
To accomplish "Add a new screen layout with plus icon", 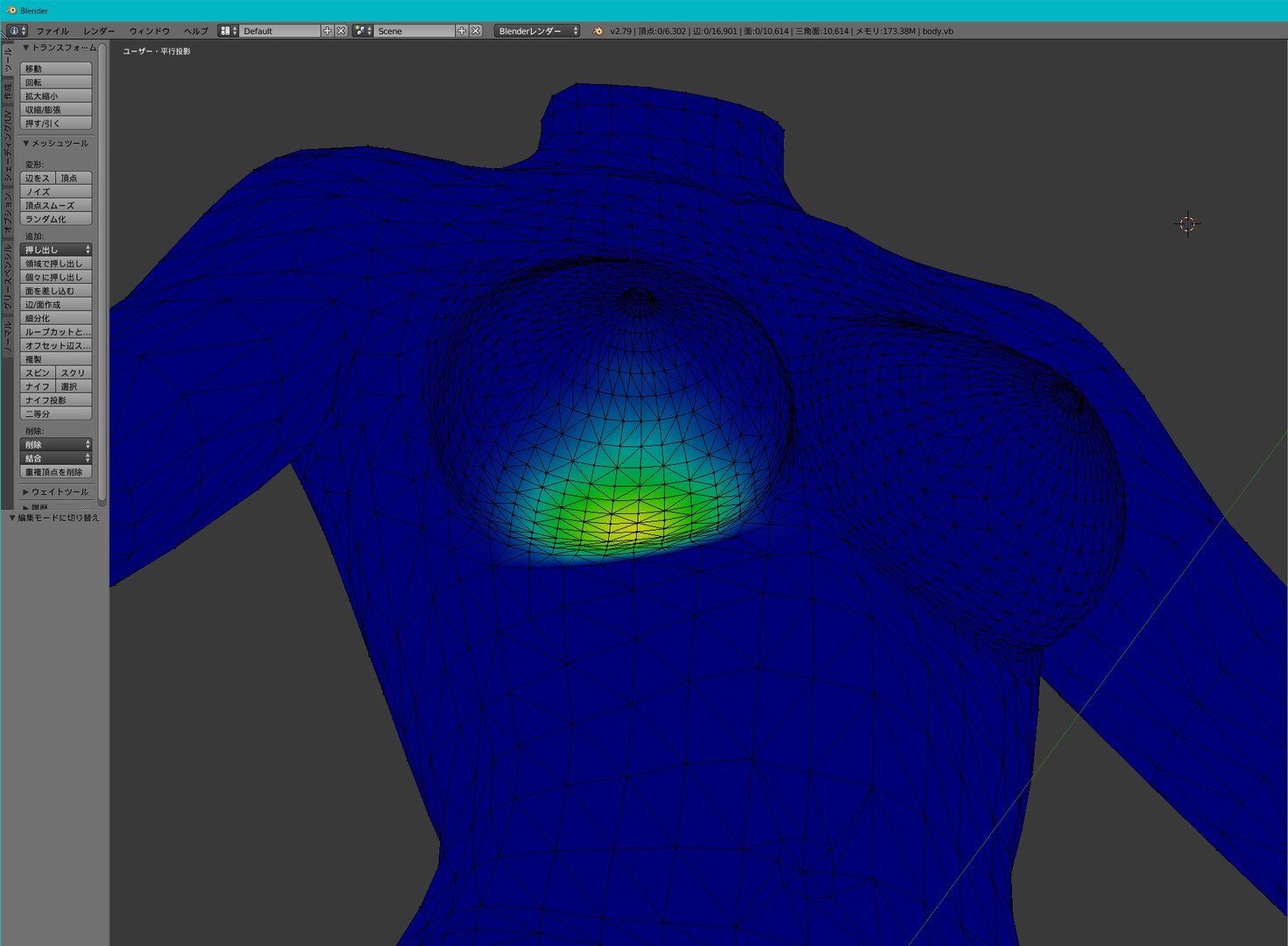I will pos(328,31).
